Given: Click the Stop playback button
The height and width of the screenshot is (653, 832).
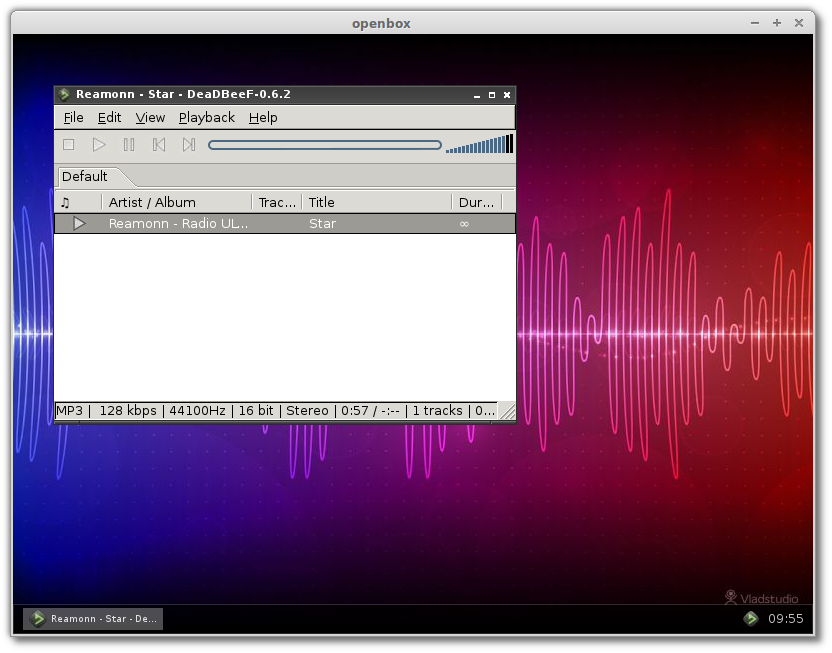Looking at the screenshot, I should tap(68, 145).
